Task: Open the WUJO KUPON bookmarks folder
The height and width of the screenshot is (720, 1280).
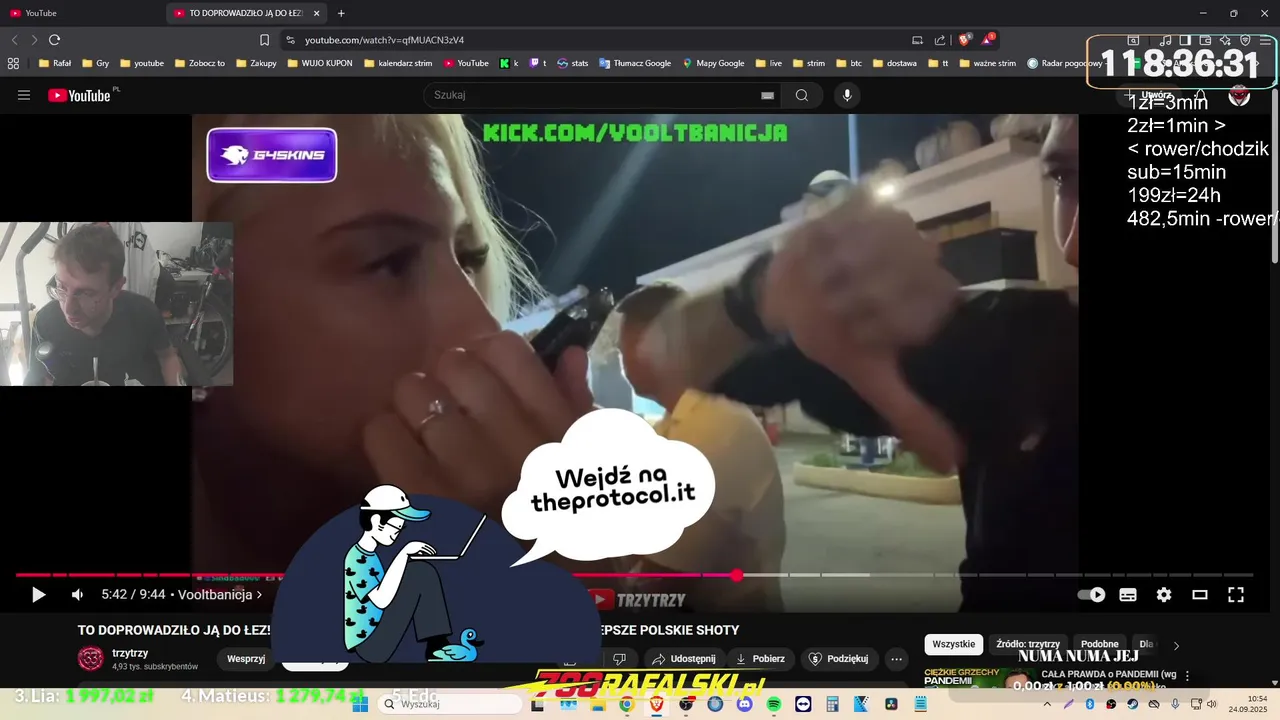Action: coord(319,63)
